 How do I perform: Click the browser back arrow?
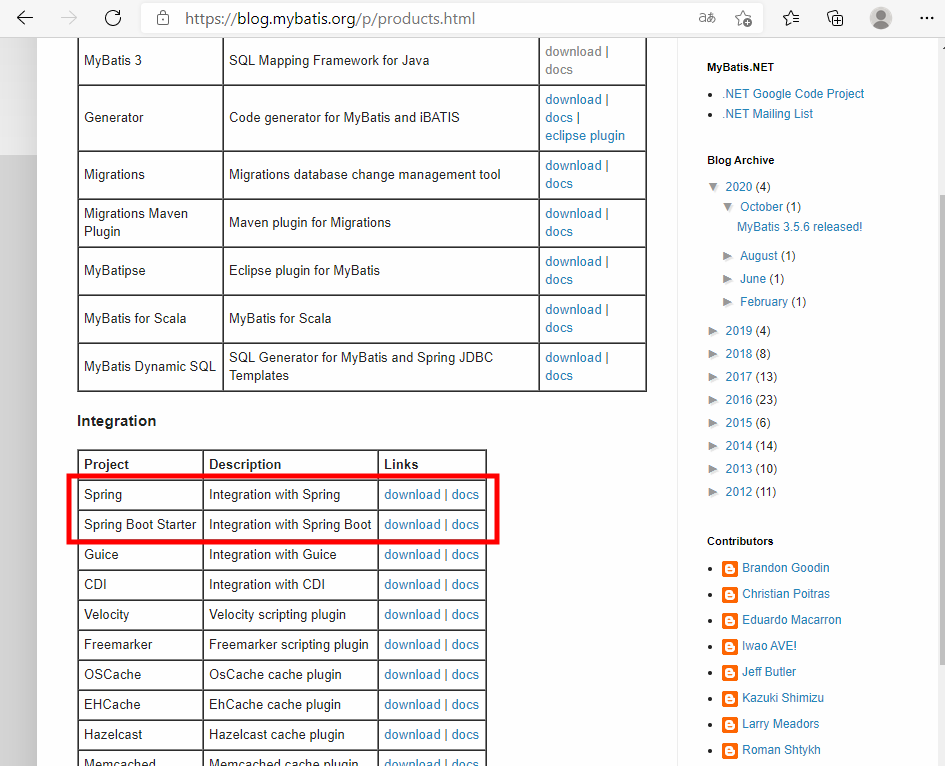[25, 18]
